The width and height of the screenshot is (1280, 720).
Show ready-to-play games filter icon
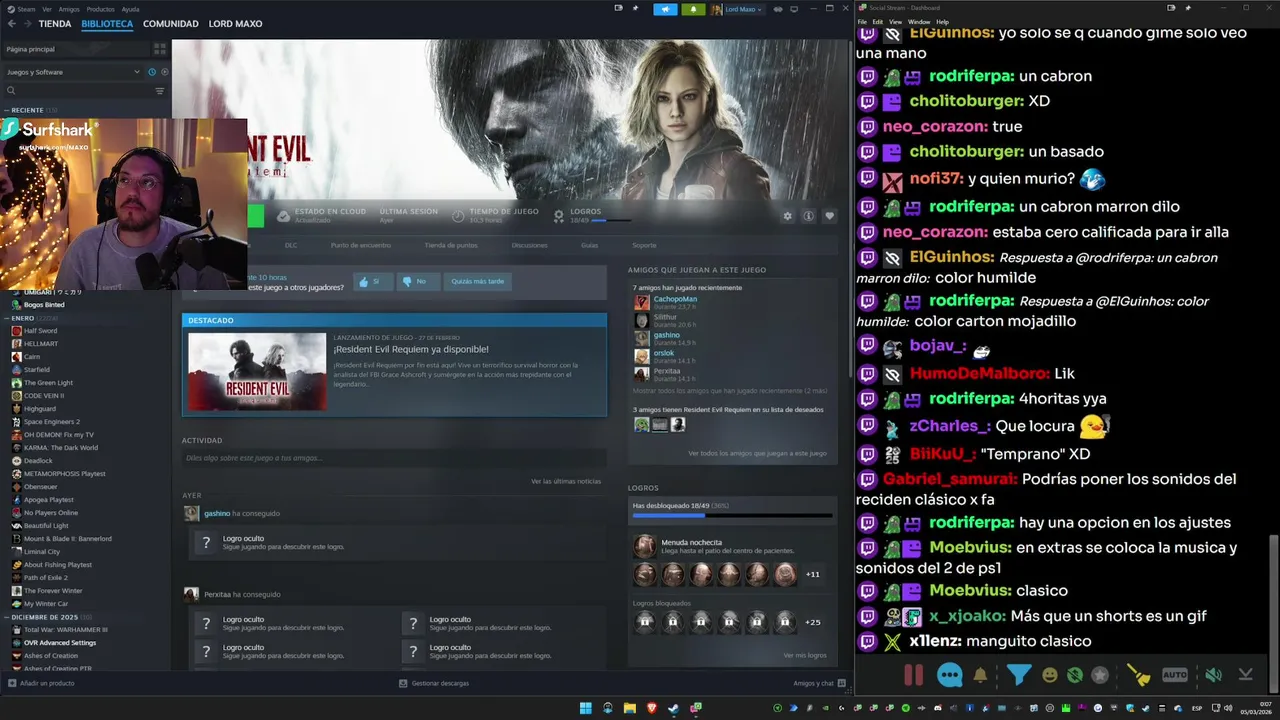pyautogui.click(x=165, y=72)
